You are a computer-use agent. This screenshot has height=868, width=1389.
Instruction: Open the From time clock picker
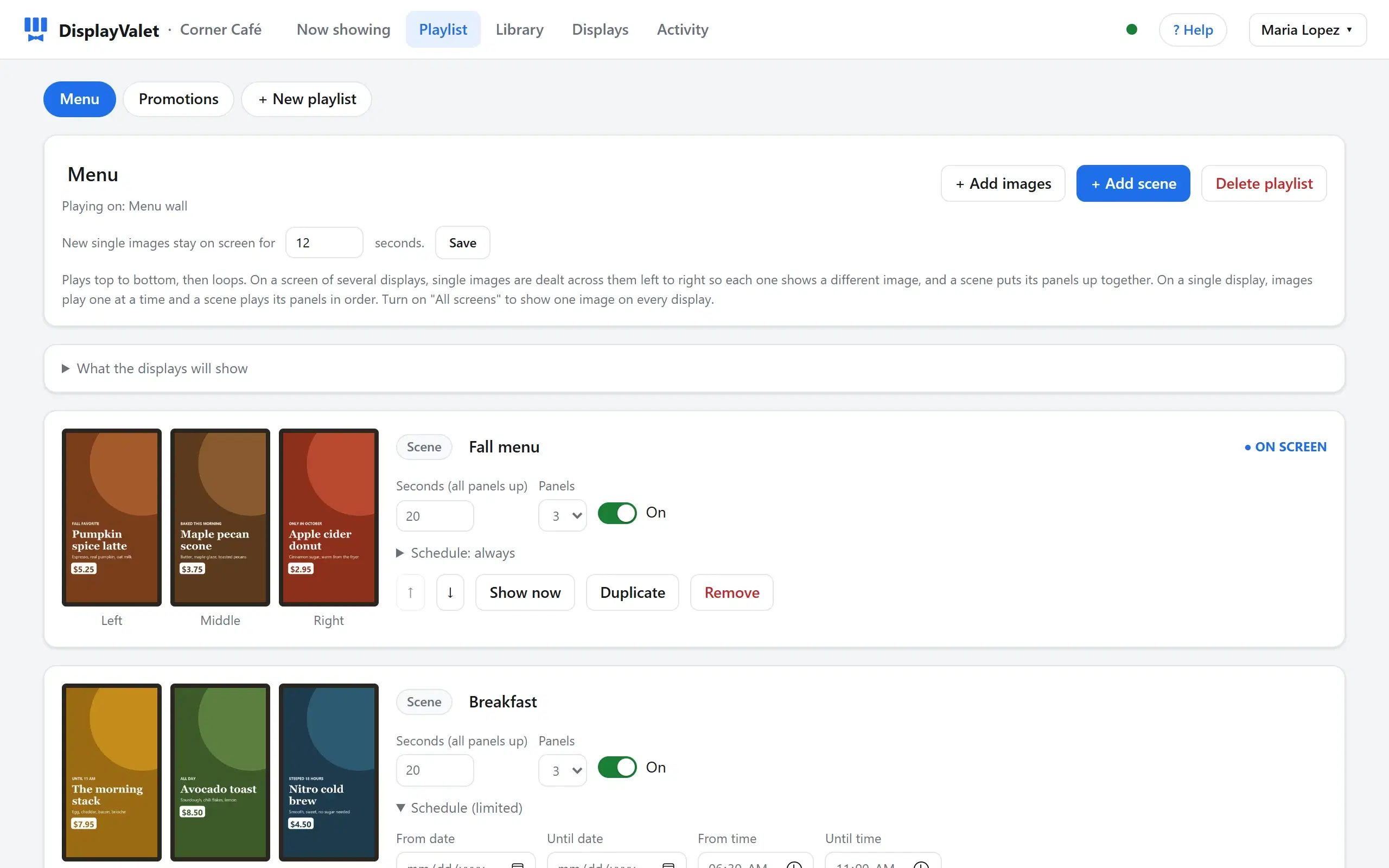pyautogui.click(x=794, y=865)
